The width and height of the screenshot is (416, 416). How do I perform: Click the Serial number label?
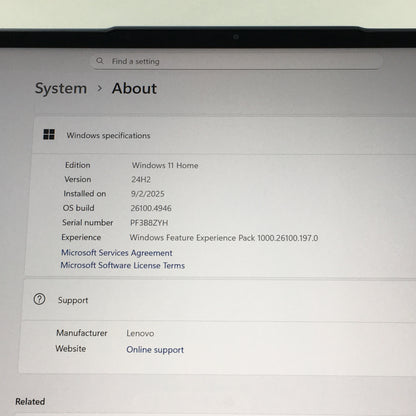(88, 222)
